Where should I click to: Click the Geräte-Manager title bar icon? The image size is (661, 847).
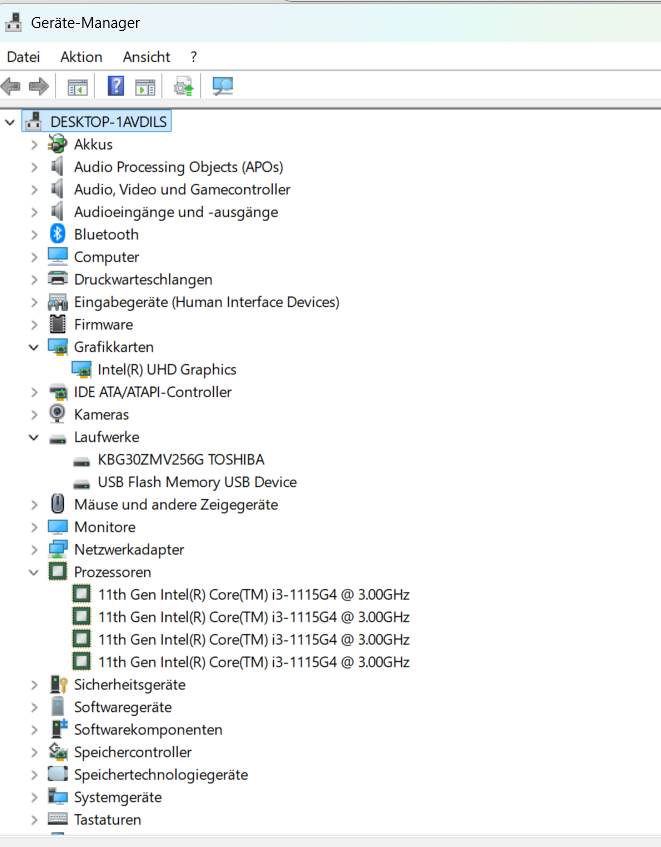click(x=14, y=22)
